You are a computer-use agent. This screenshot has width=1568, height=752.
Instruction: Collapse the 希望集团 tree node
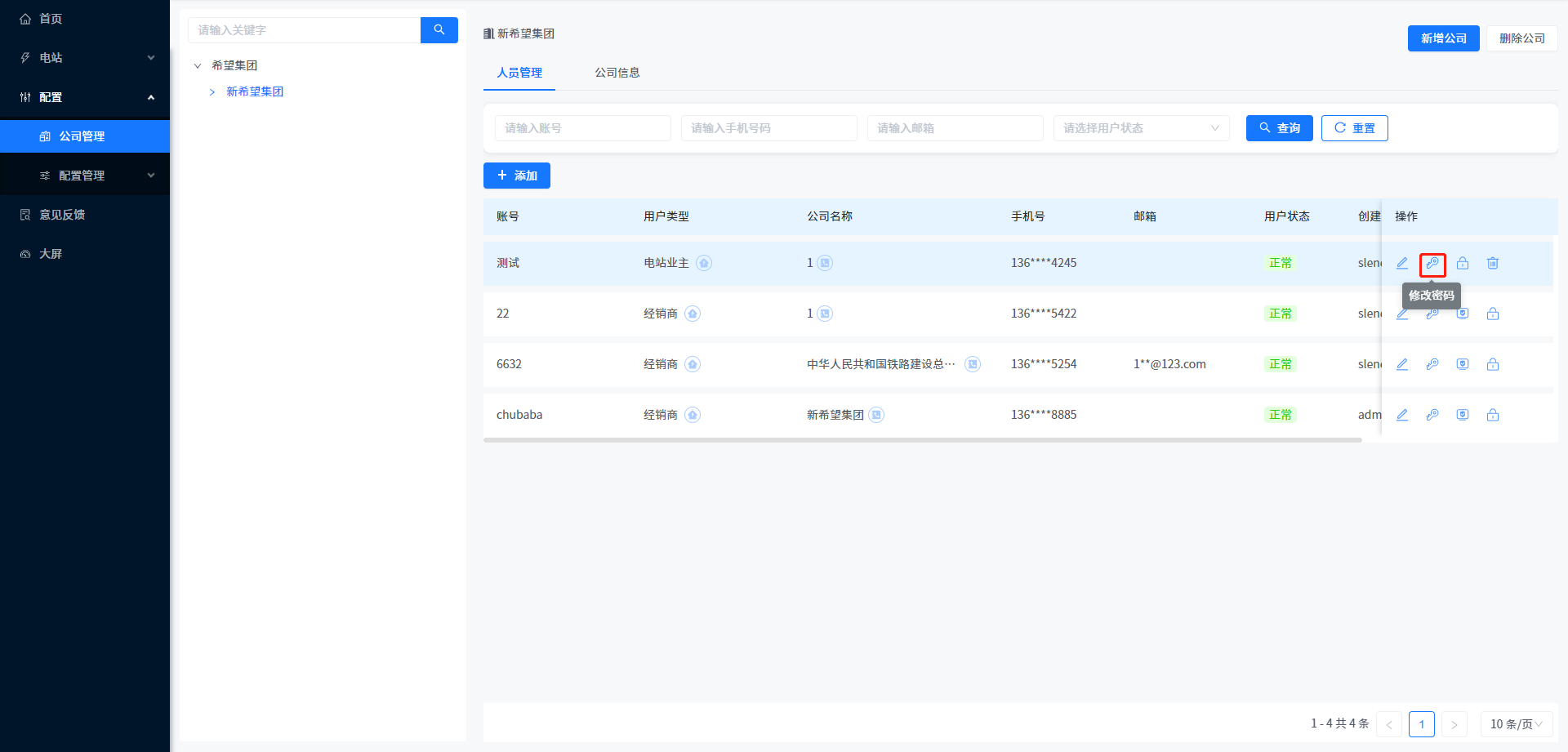point(198,65)
